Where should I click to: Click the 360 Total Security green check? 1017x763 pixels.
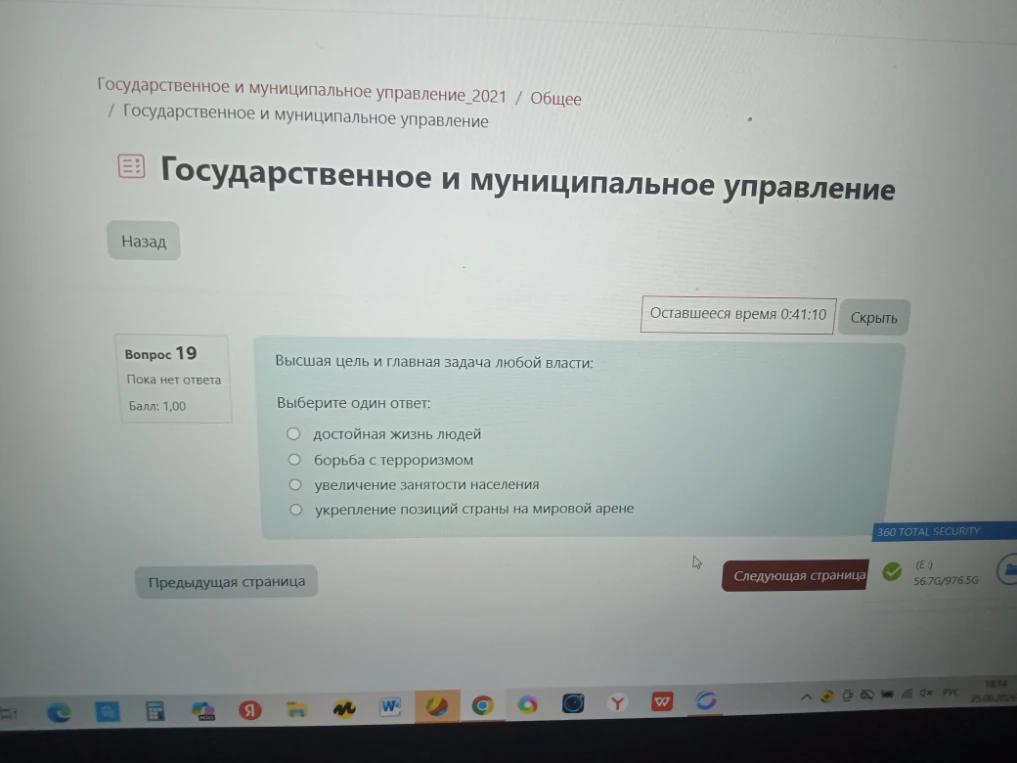pyautogui.click(x=892, y=572)
